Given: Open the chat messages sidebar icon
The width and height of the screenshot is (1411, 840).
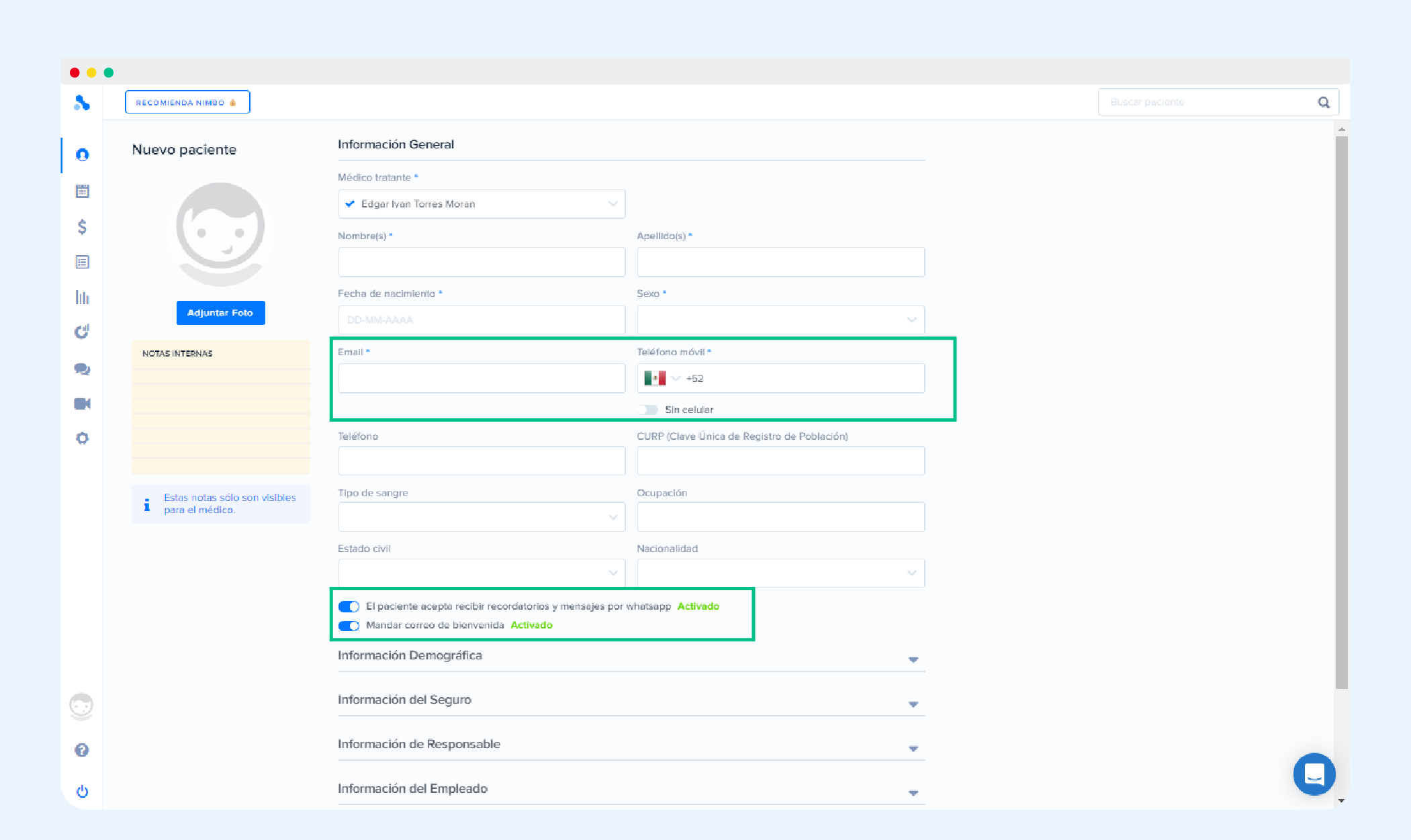Looking at the screenshot, I should click(x=82, y=369).
